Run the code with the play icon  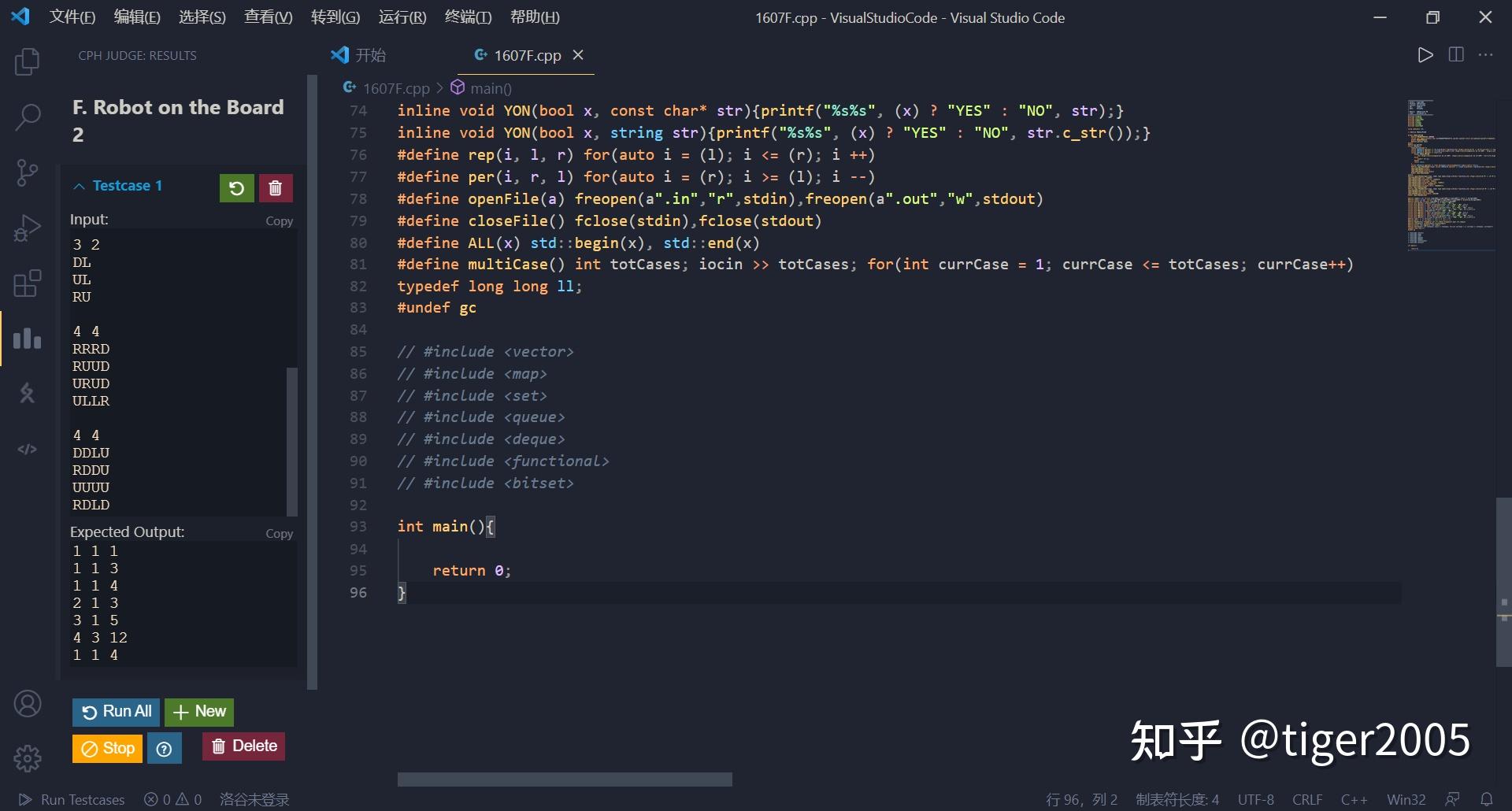click(x=1424, y=54)
